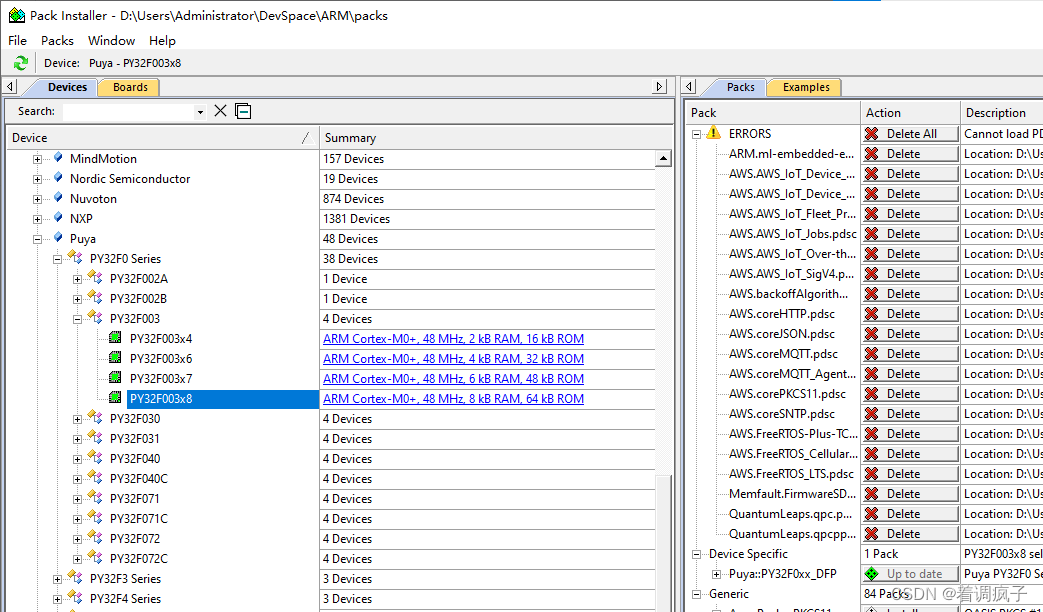1043x612 pixels.
Task: Click the MindMotion vendor diamond icon
Action: 58,158
